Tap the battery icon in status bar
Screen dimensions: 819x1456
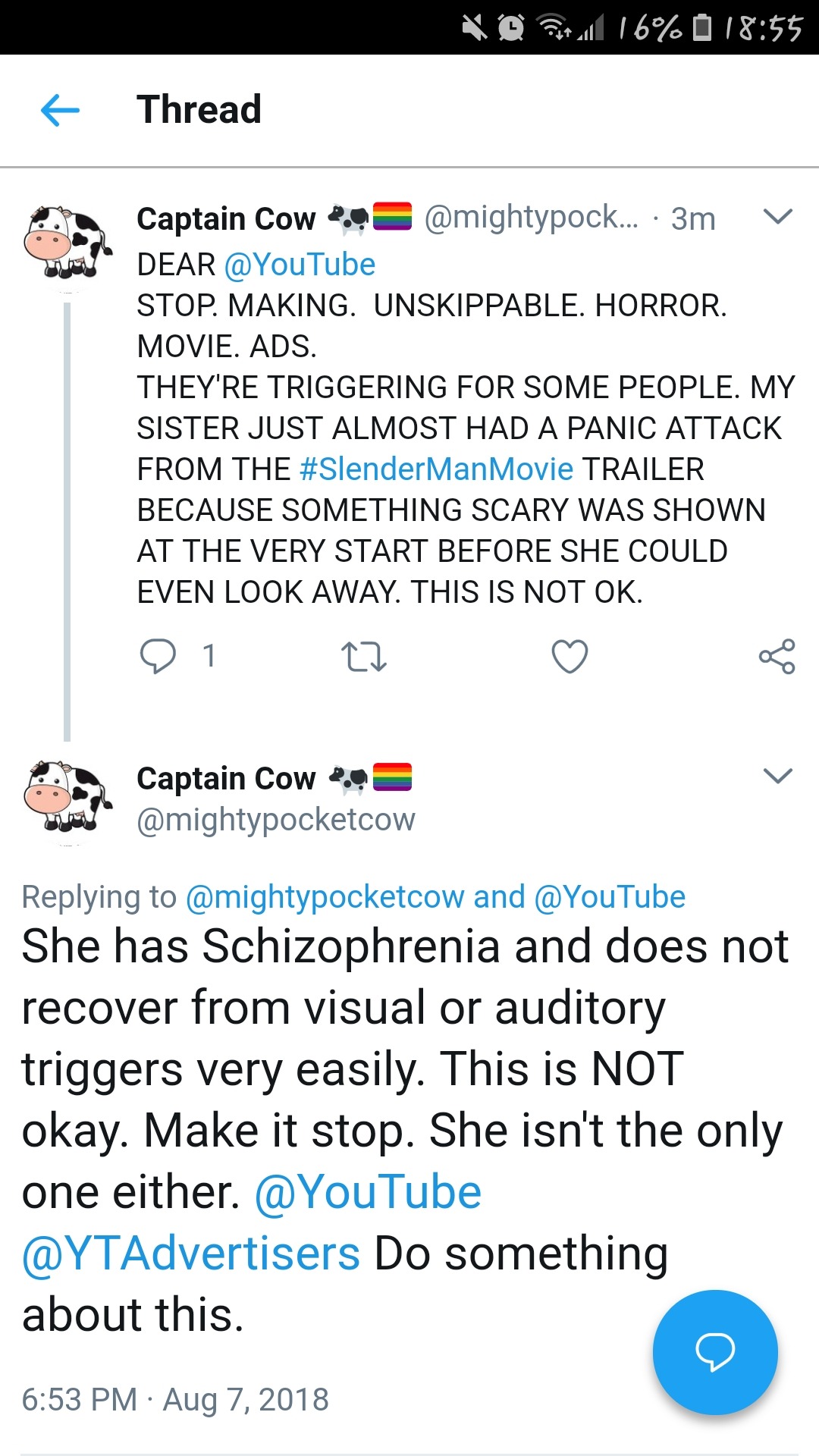coord(703,28)
